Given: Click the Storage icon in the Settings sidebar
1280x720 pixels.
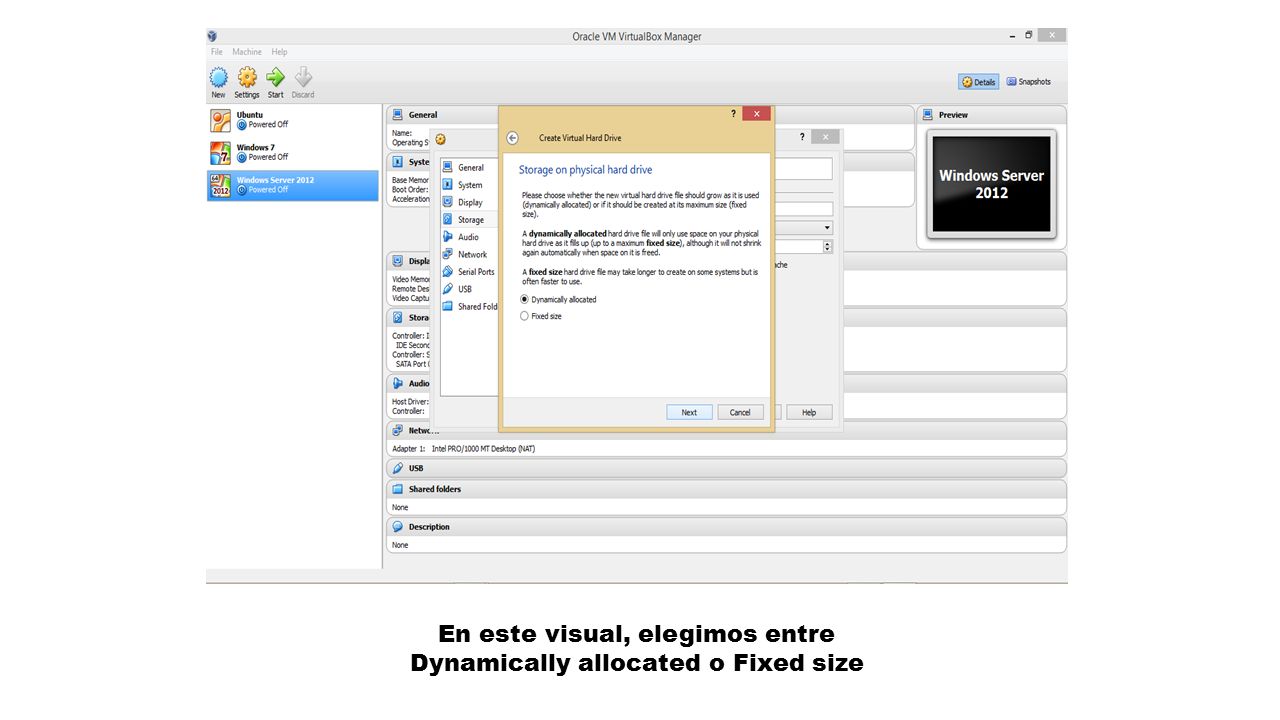Looking at the screenshot, I should [x=448, y=219].
